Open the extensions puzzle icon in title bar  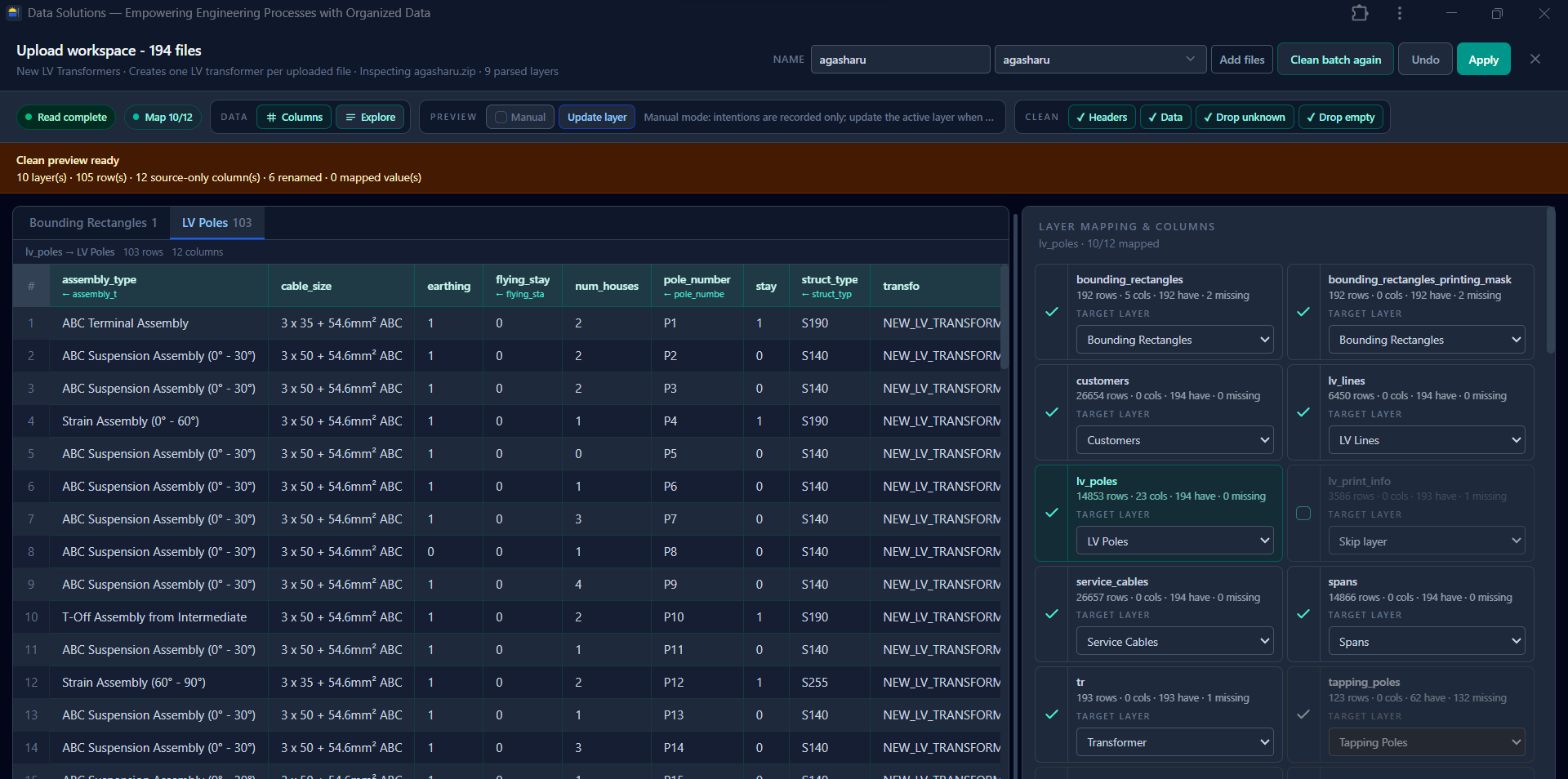coord(1360,13)
